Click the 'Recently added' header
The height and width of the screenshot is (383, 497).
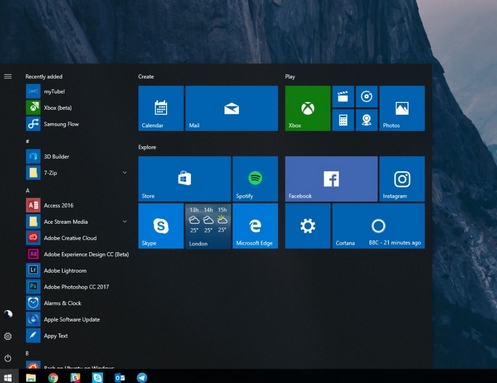tap(44, 77)
